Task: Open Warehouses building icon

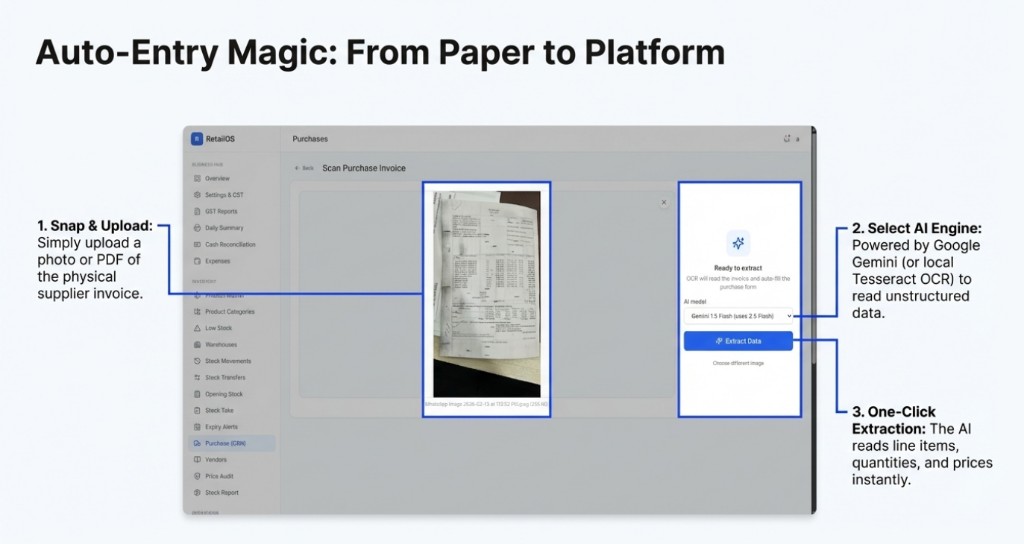Action: pyautogui.click(x=197, y=344)
